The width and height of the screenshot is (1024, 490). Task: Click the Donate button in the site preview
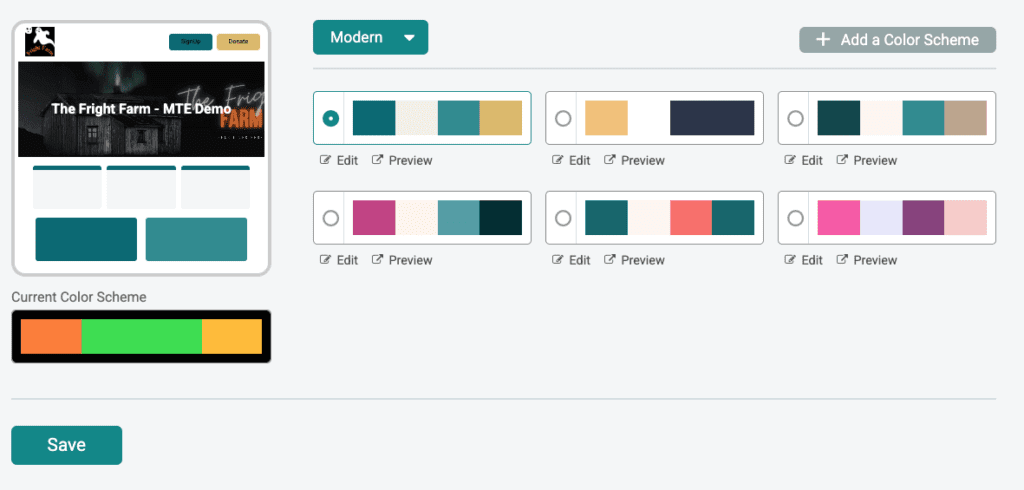pyautogui.click(x=238, y=41)
